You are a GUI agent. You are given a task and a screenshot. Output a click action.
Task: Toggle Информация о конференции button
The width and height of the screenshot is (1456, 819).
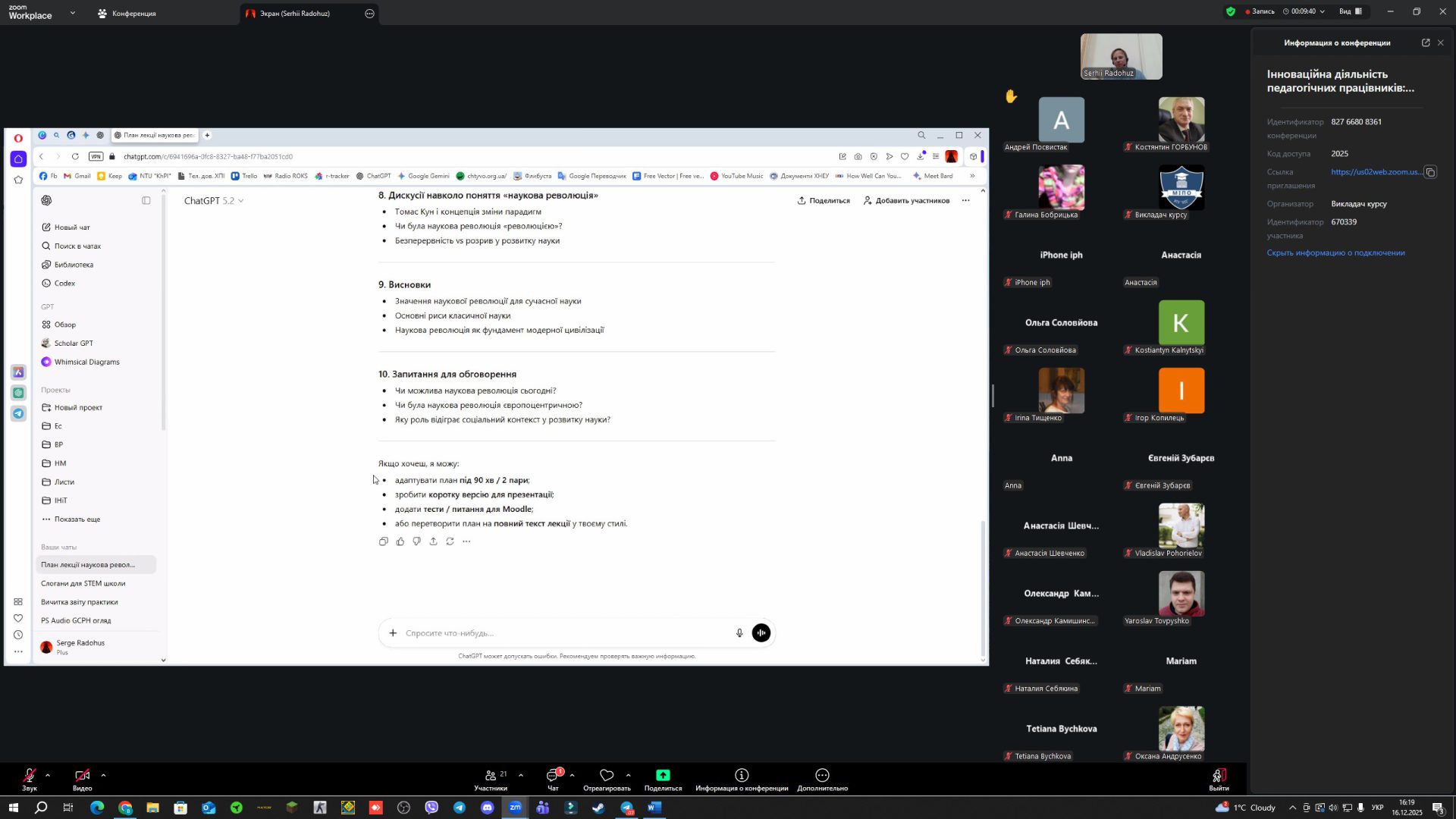[x=742, y=775]
